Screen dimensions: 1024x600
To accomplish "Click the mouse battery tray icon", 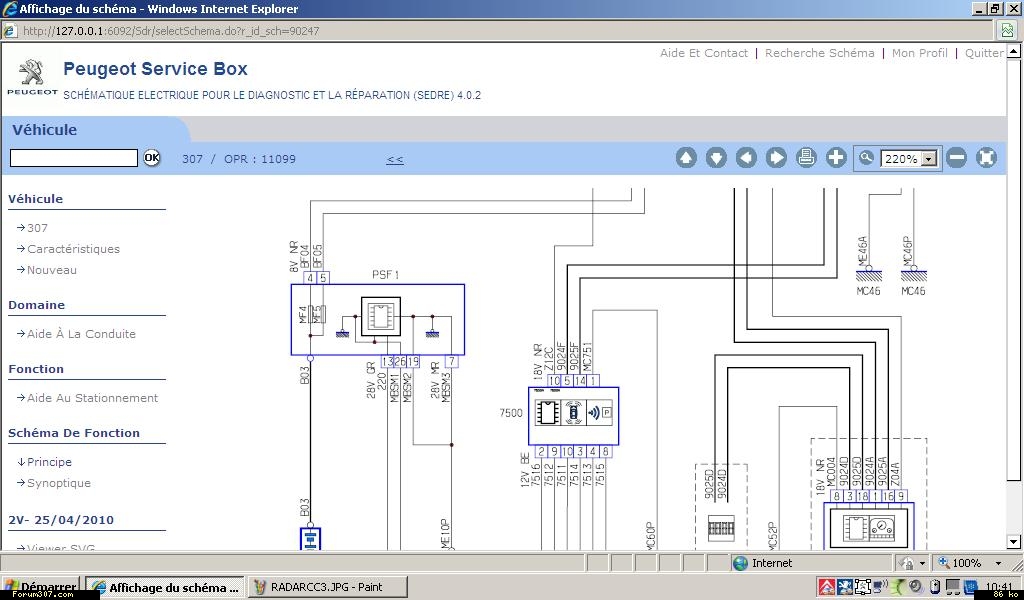I will pyautogui.click(x=935, y=586).
